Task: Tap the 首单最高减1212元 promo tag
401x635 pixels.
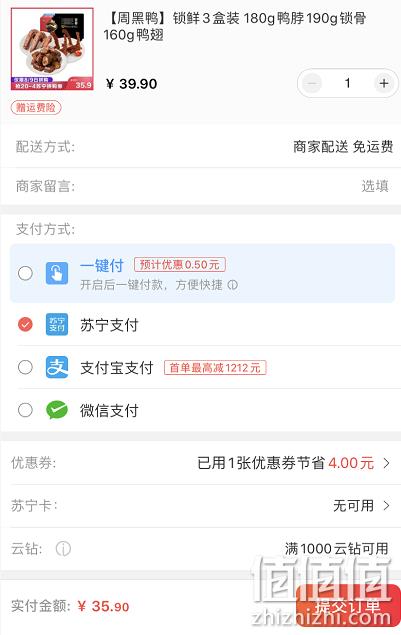Action: click(x=215, y=368)
